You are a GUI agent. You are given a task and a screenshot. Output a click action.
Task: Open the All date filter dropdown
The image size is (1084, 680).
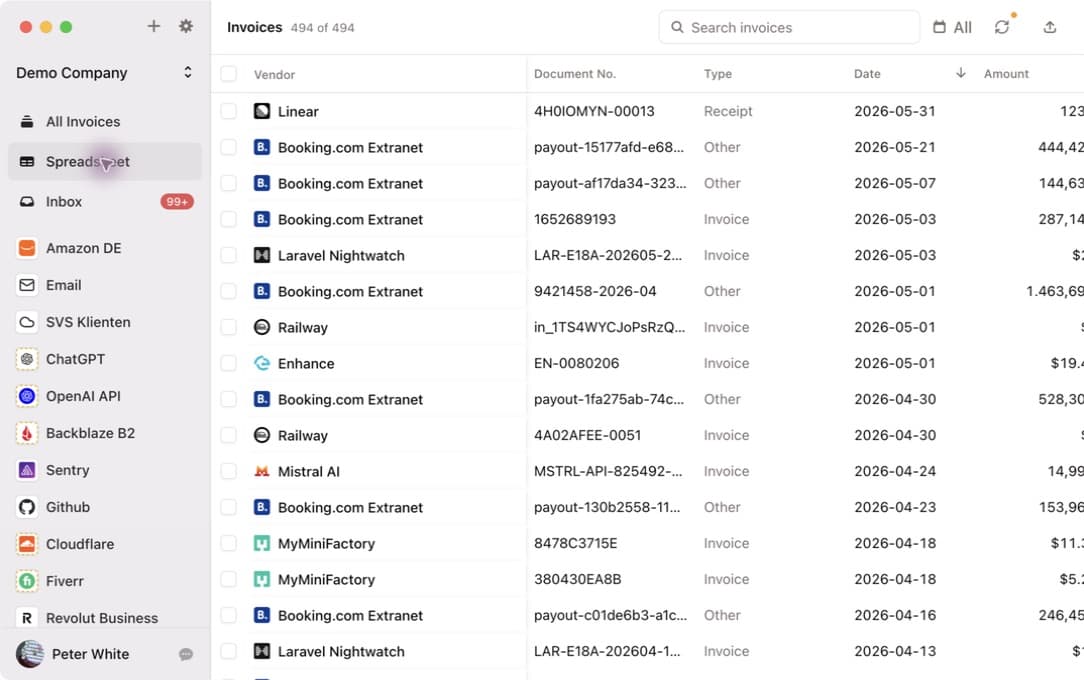[x=952, y=27]
